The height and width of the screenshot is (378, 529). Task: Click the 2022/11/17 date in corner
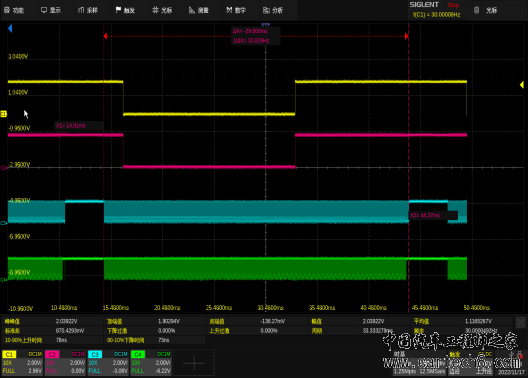tap(511, 372)
